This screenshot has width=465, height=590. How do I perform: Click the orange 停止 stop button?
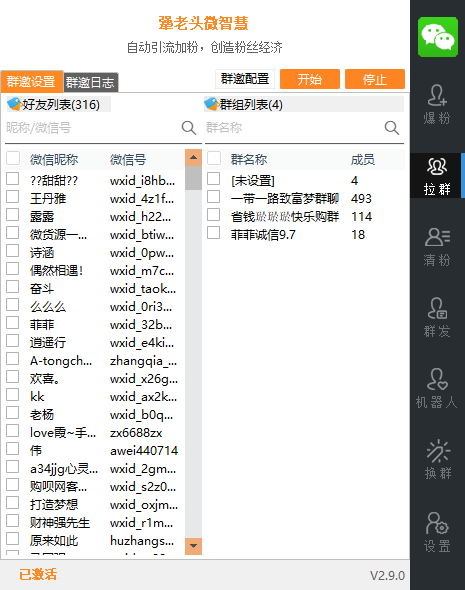pos(375,79)
